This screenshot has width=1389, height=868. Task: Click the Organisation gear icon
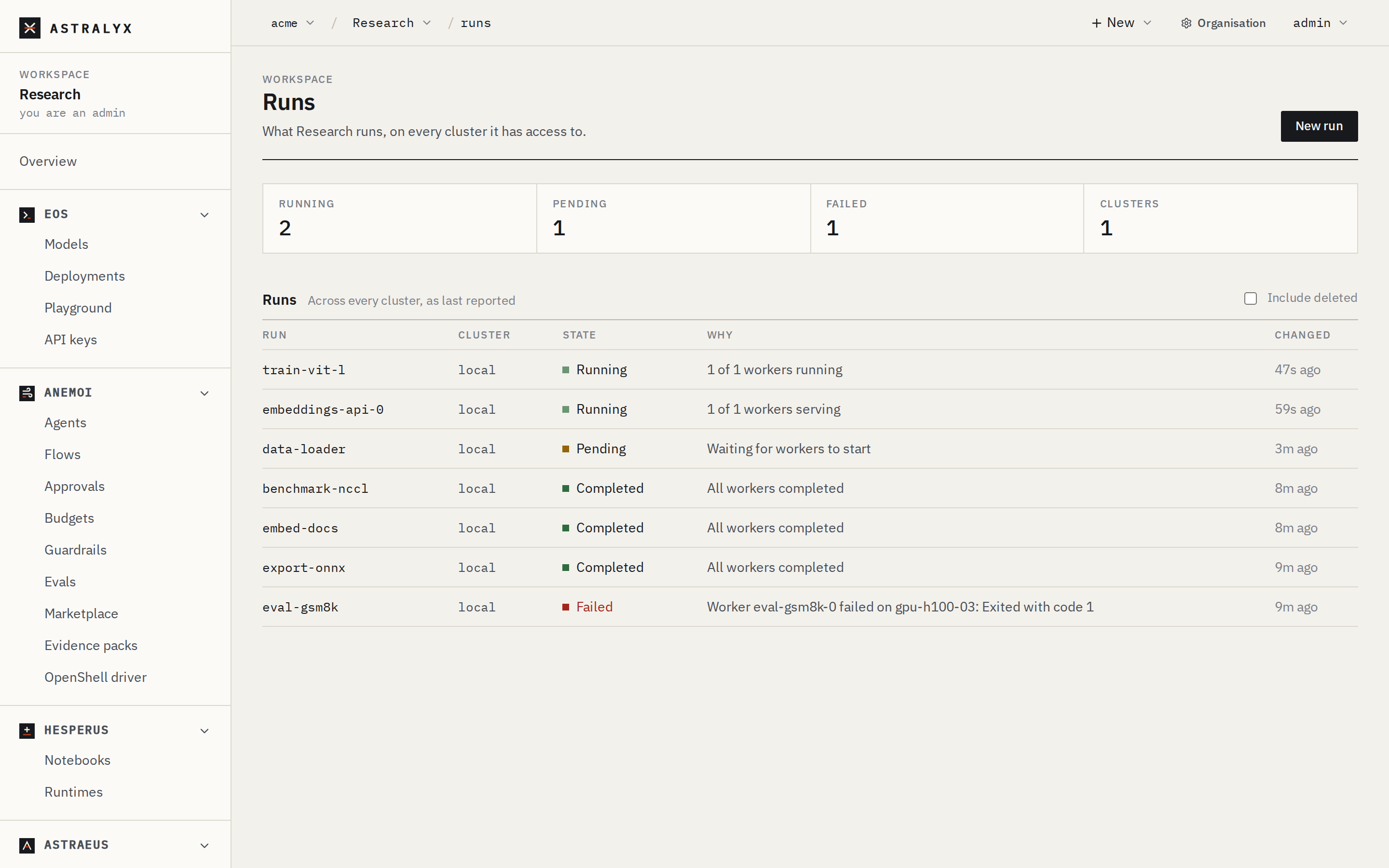[1186, 23]
